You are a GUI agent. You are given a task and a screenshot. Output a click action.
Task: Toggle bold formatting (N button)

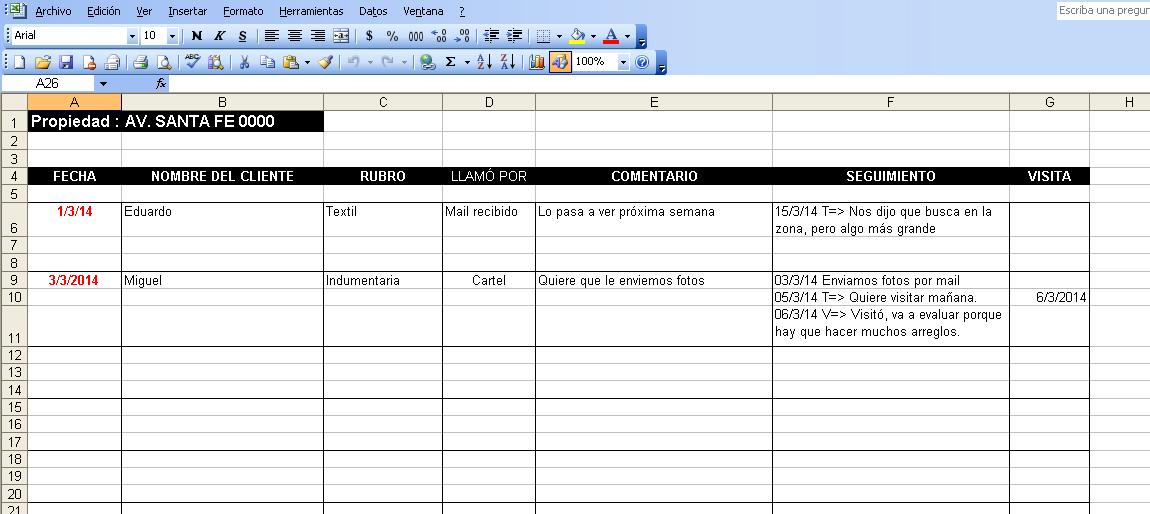(197, 36)
